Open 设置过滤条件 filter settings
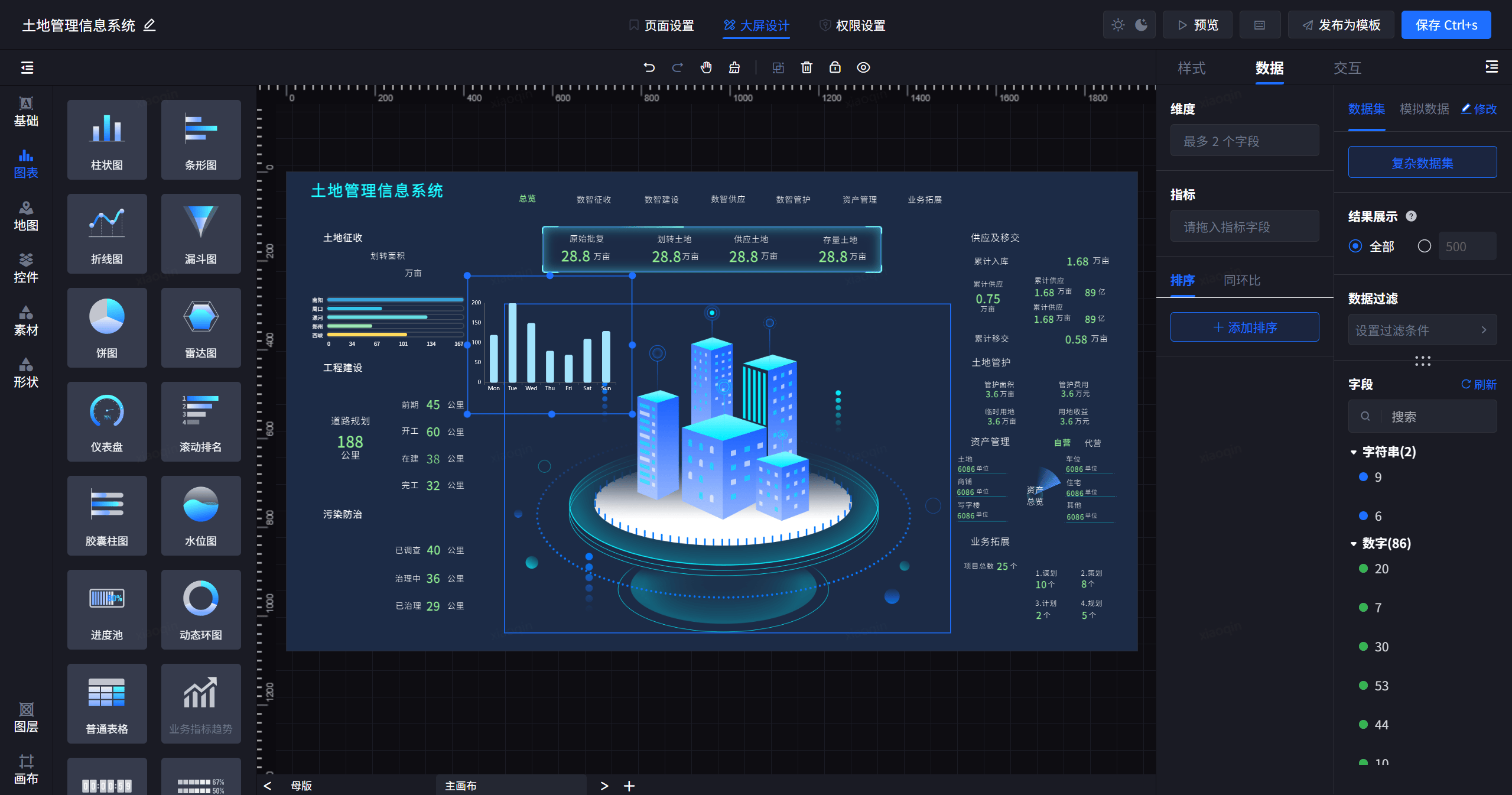 click(1422, 330)
